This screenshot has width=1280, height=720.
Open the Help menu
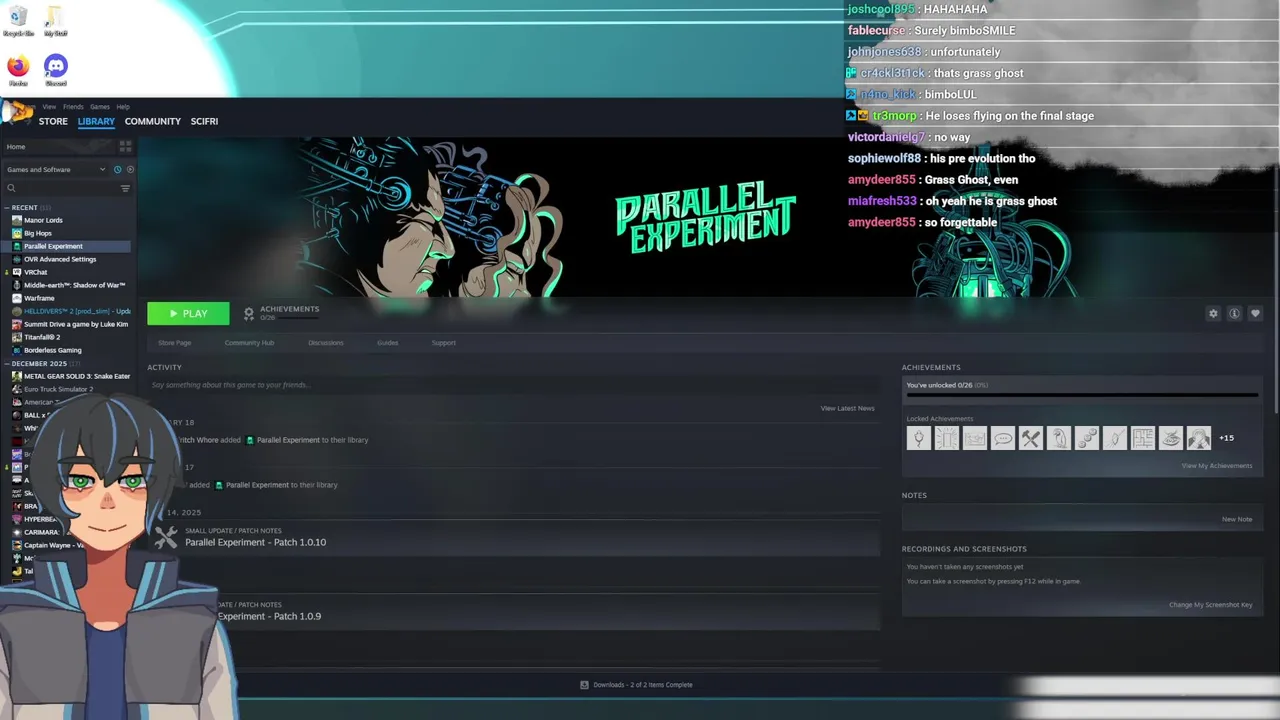click(x=123, y=107)
